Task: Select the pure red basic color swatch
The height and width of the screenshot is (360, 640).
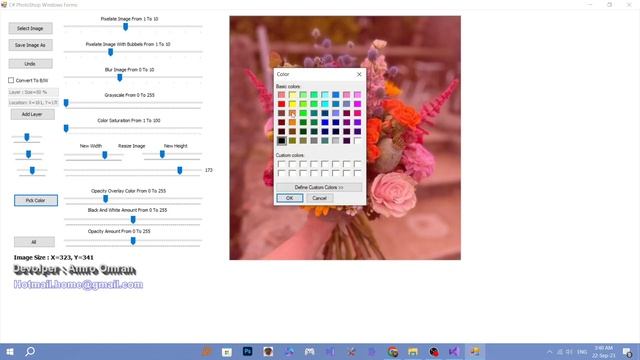Action: click(282, 104)
